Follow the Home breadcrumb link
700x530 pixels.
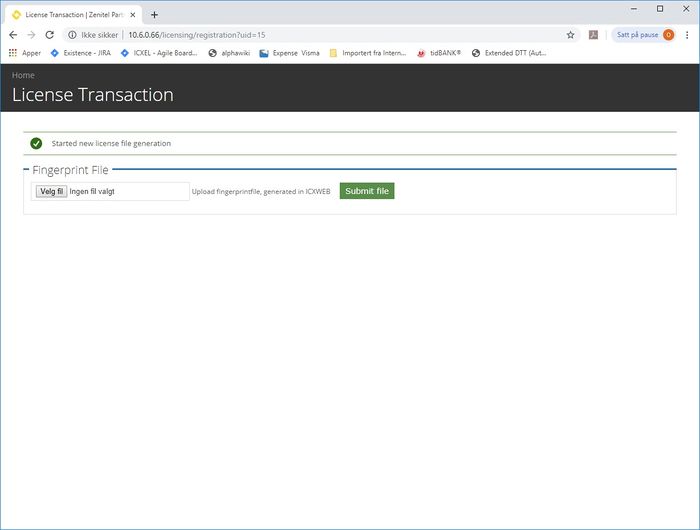[23, 75]
